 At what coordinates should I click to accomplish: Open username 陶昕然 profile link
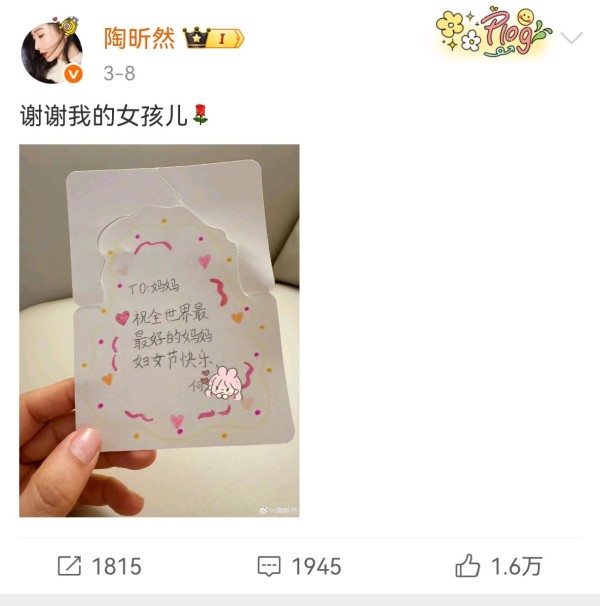pyautogui.click(x=139, y=38)
